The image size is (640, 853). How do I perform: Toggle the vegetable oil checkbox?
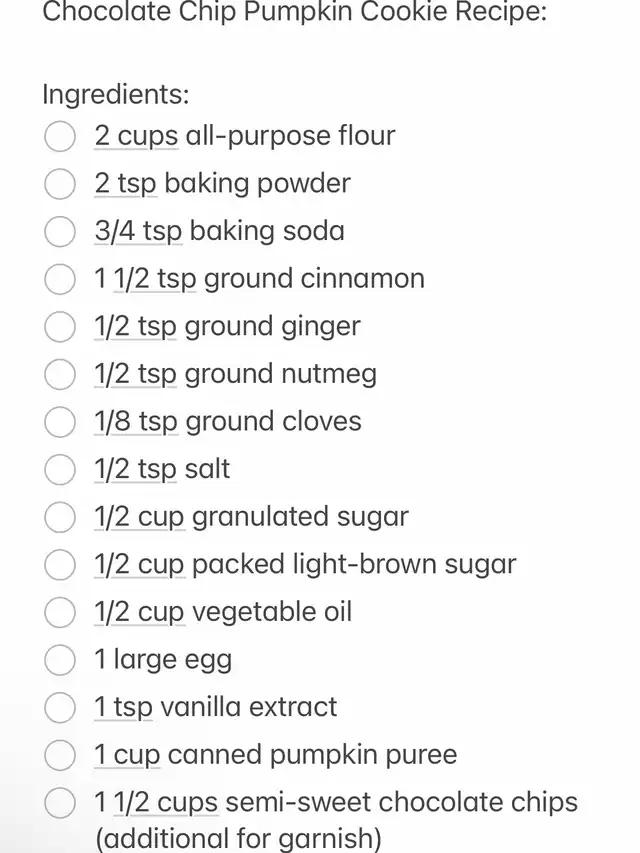[x=60, y=612]
